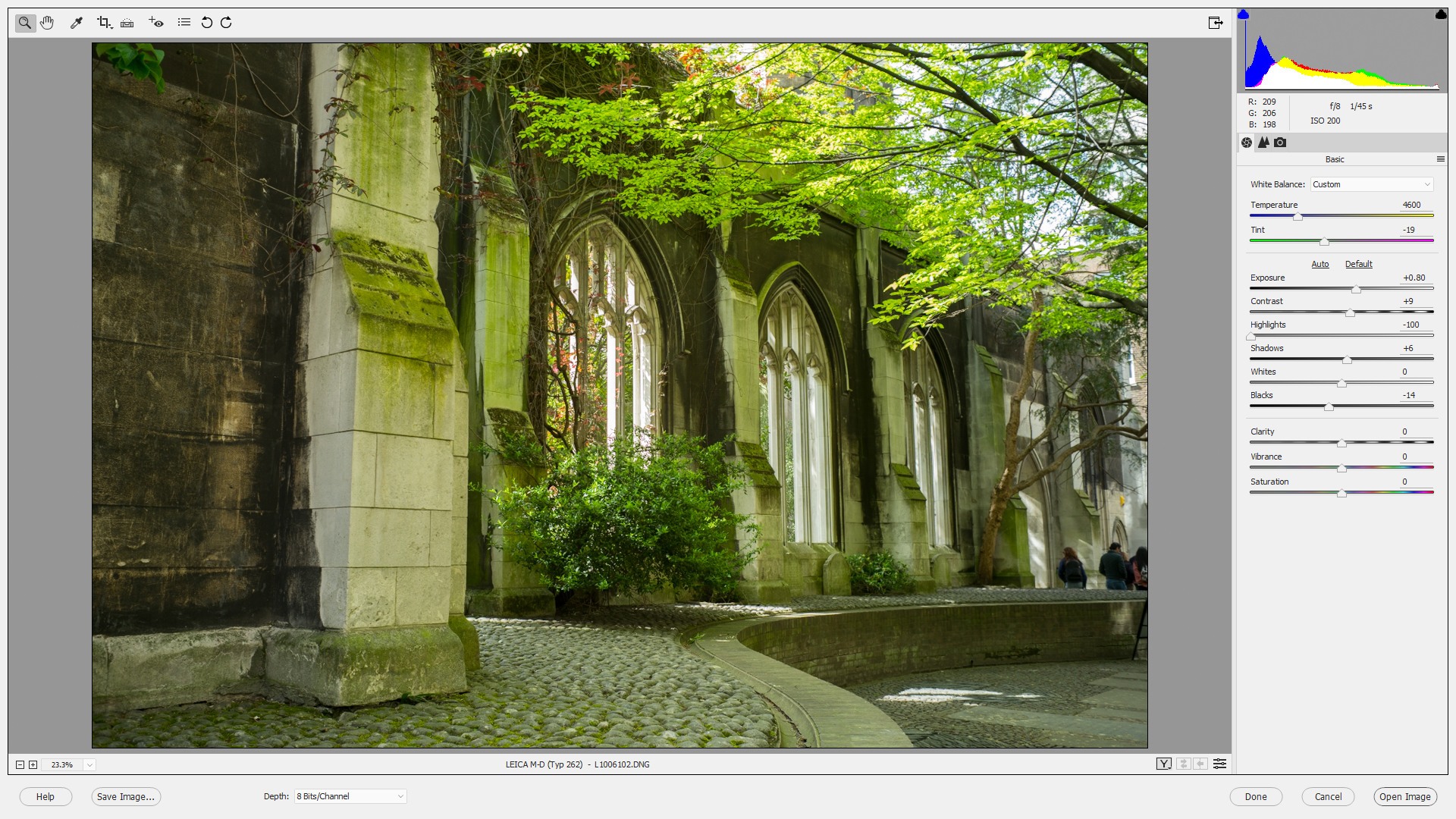Activate the Crop tool

pyautogui.click(x=104, y=23)
